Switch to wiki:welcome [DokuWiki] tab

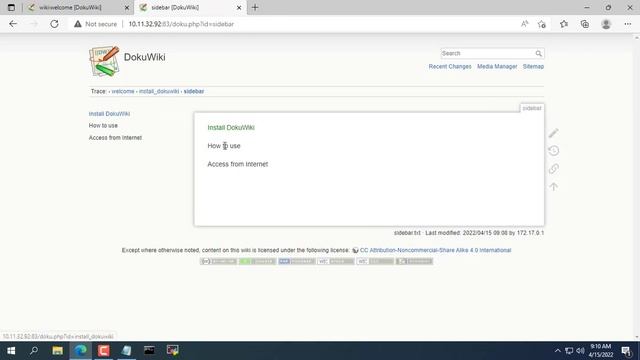tap(70, 7)
